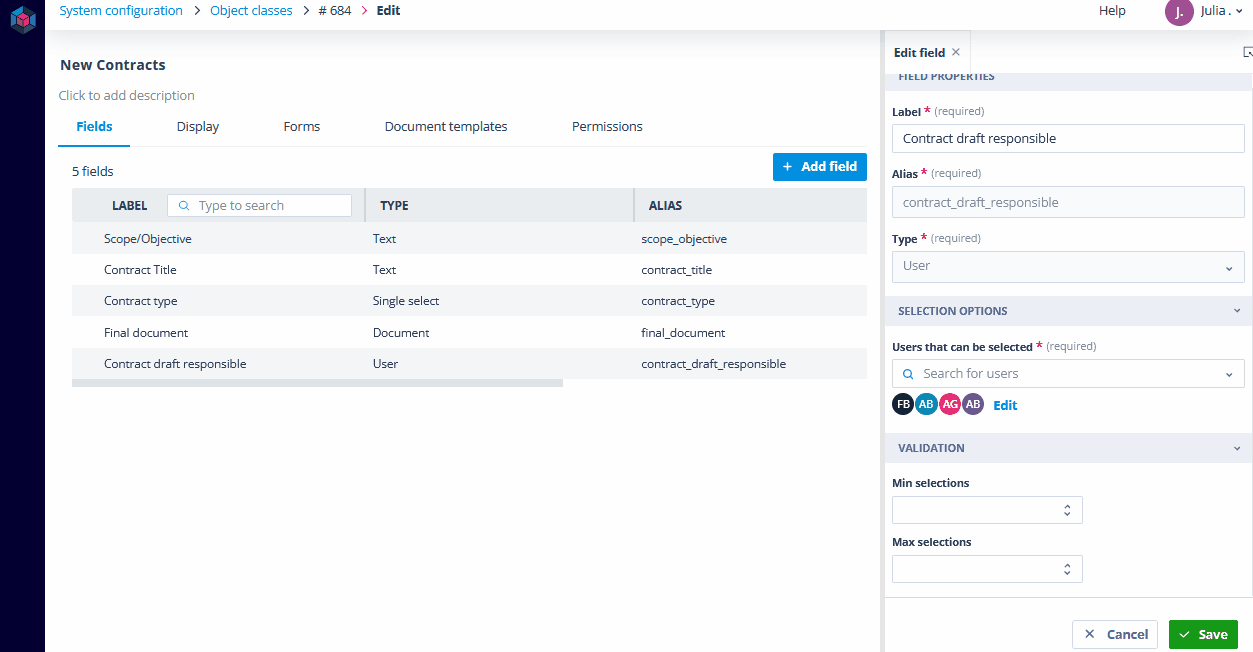Switch to the Display tab
Screen dimensions: 1253x652
pyautogui.click(x=198, y=127)
